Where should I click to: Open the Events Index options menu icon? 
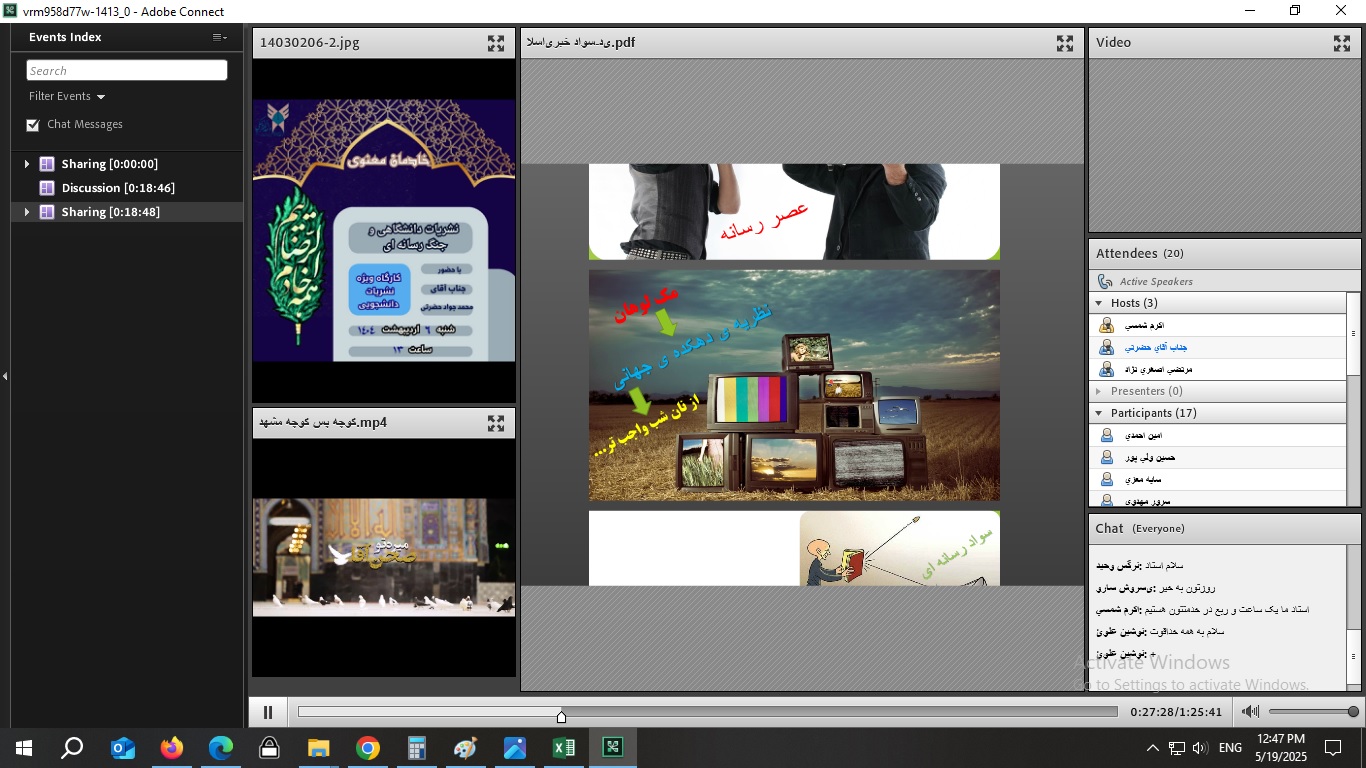[219, 37]
